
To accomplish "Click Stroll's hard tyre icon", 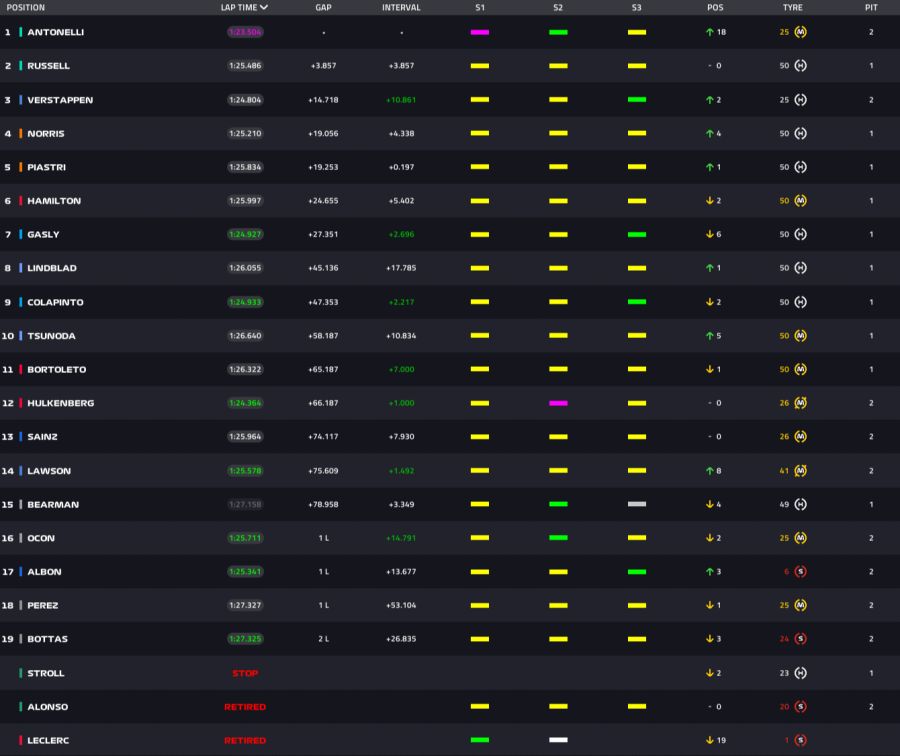I will point(801,673).
